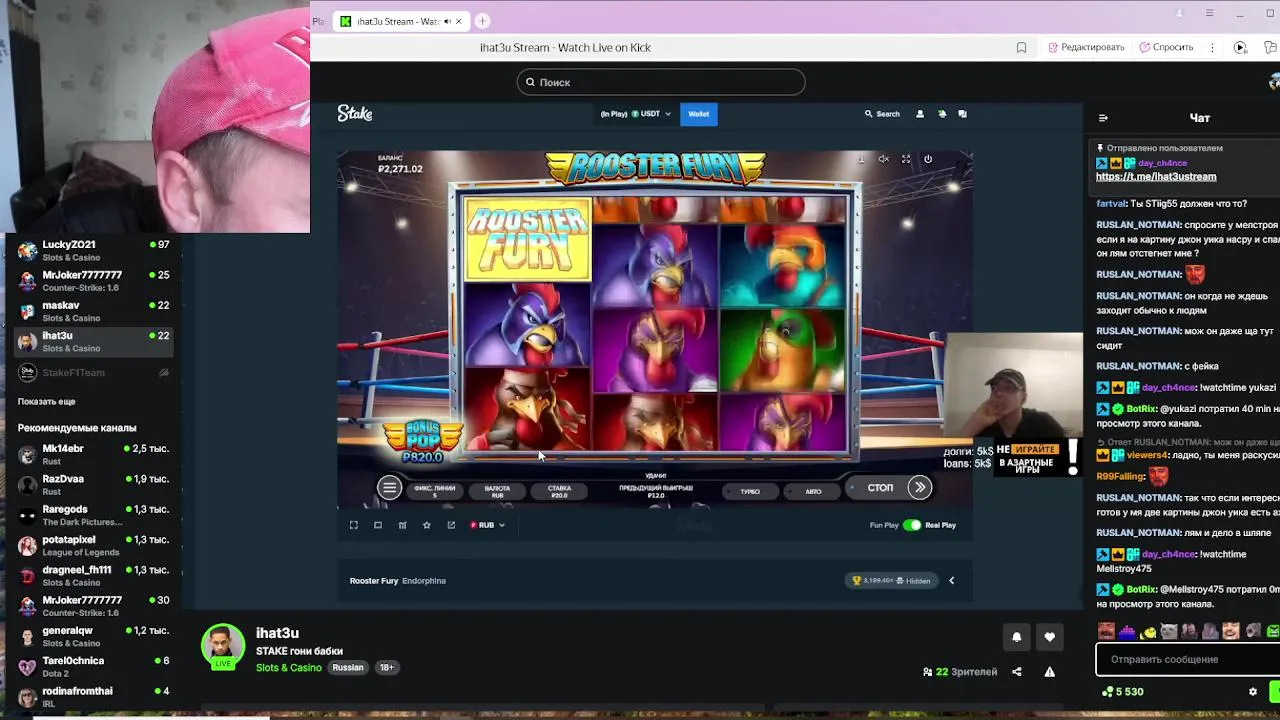Share the ihat3u stream
This screenshot has height=720, width=1280.
[1017, 672]
